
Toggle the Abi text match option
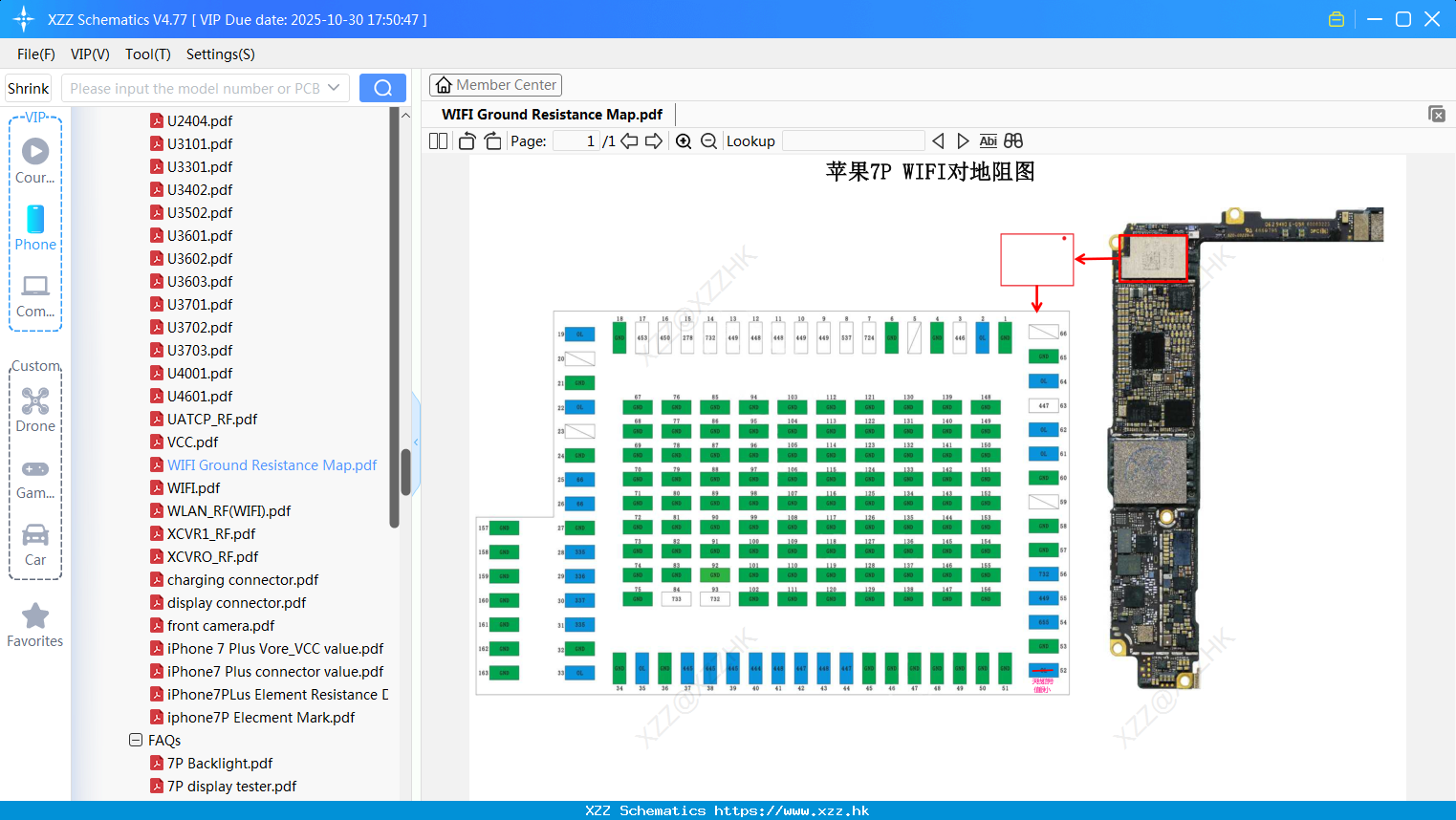[988, 140]
